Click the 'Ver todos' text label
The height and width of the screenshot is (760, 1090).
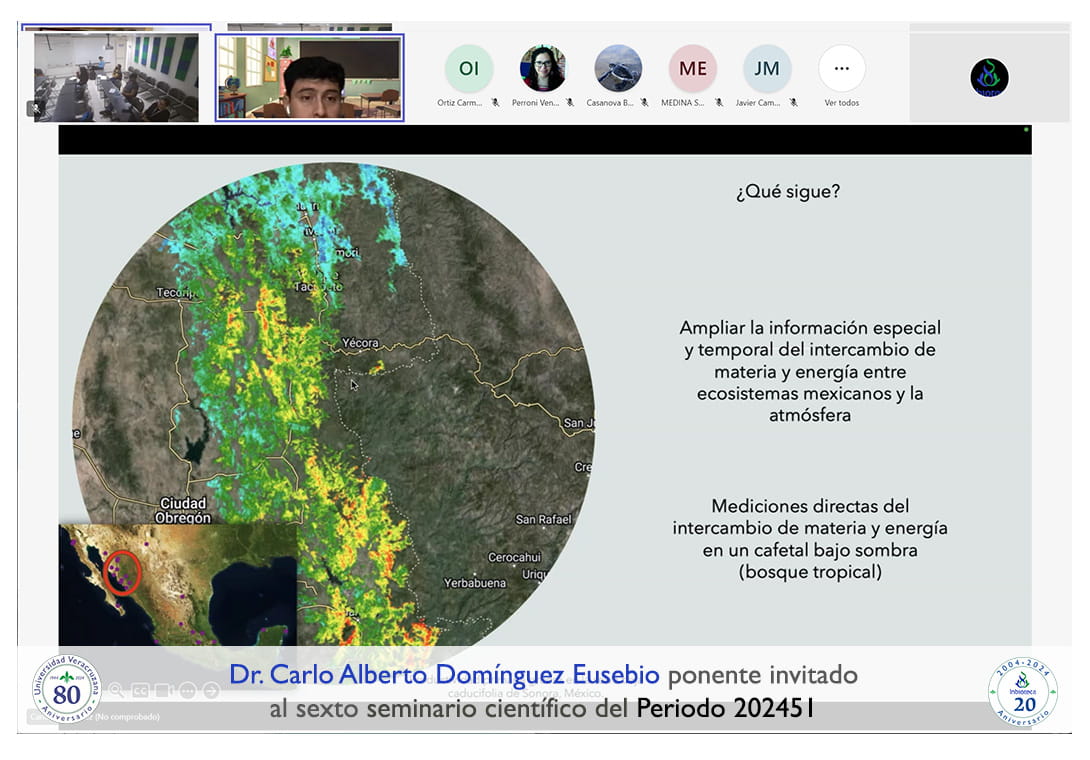pyautogui.click(x=841, y=103)
